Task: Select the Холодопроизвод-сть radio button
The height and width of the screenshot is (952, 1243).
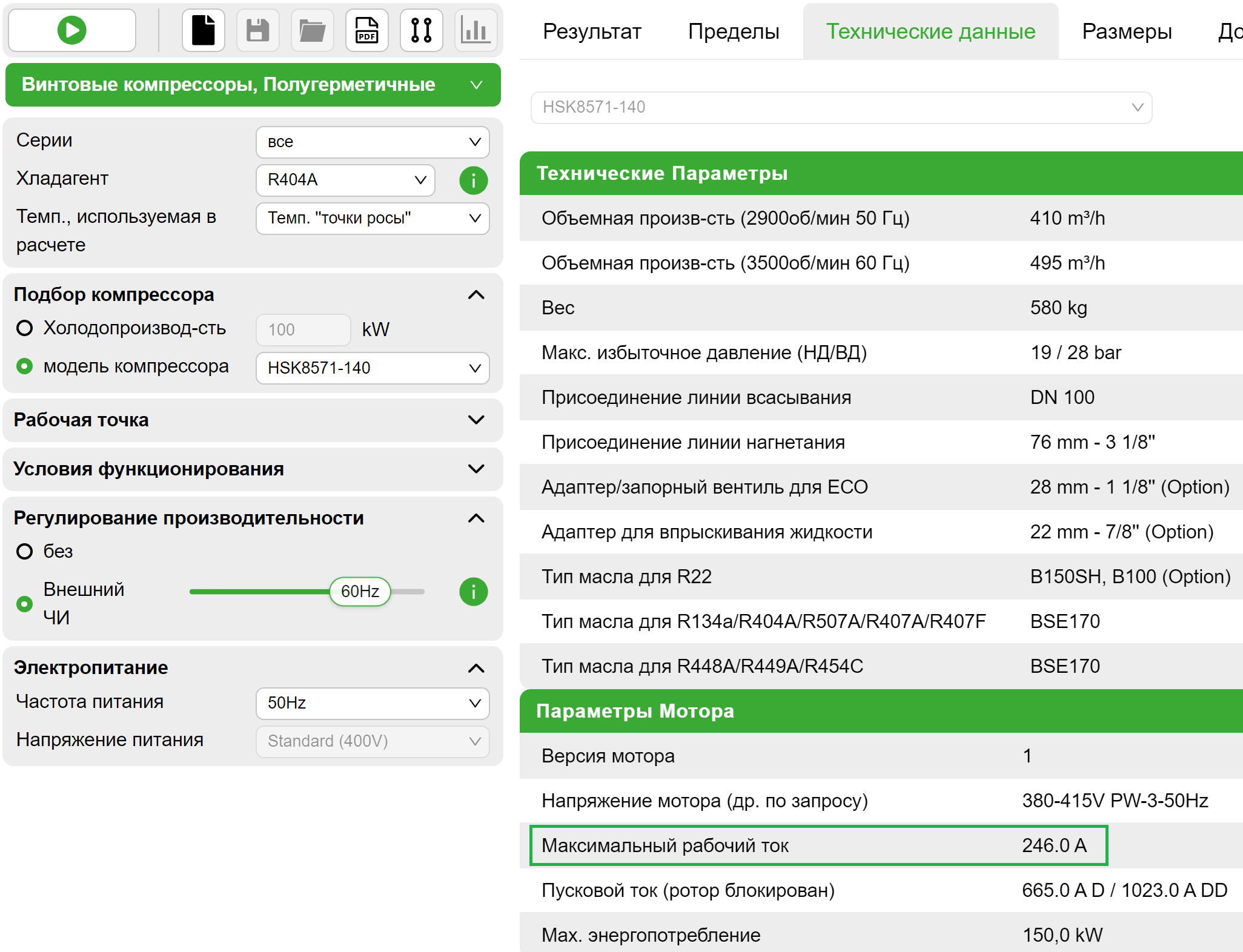Action: click(25, 328)
